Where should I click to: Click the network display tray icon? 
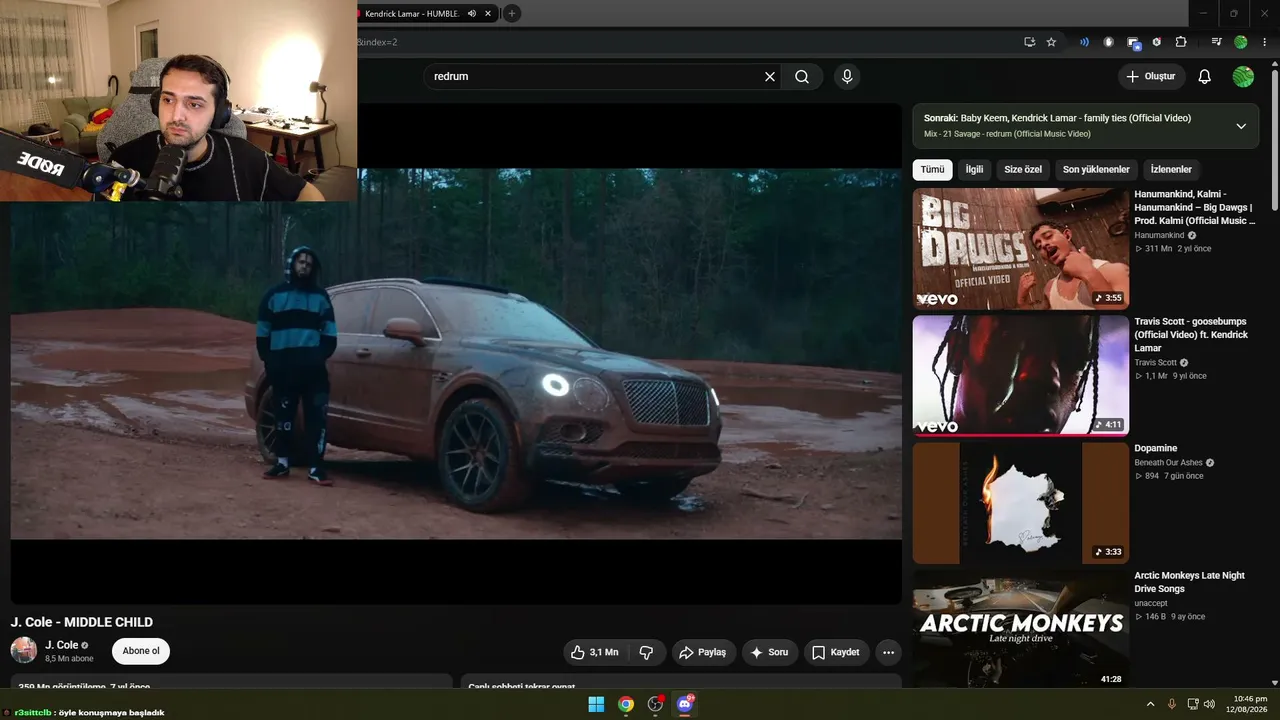coord(1194,704)
